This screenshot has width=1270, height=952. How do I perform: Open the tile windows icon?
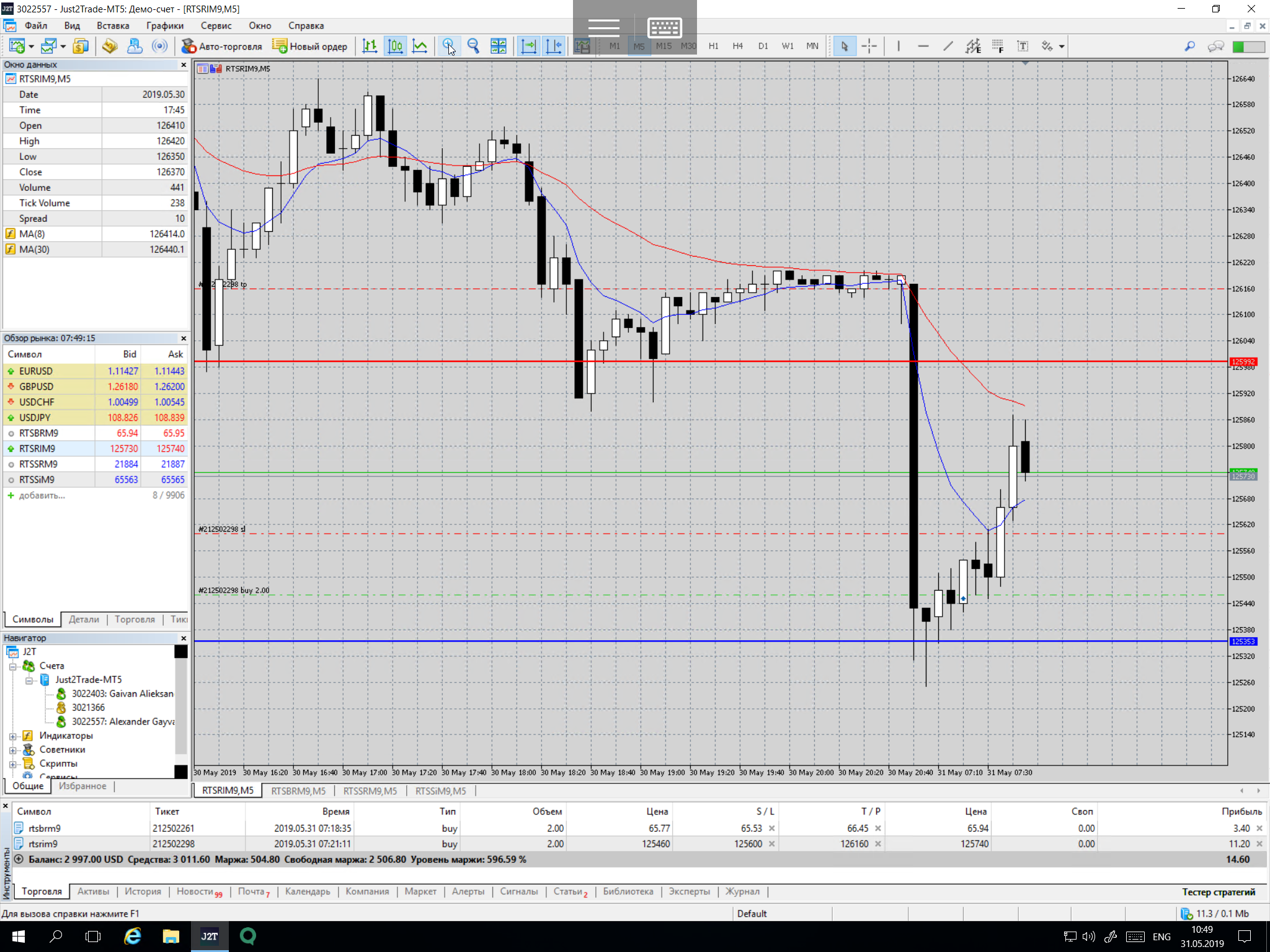click(498, 46)
